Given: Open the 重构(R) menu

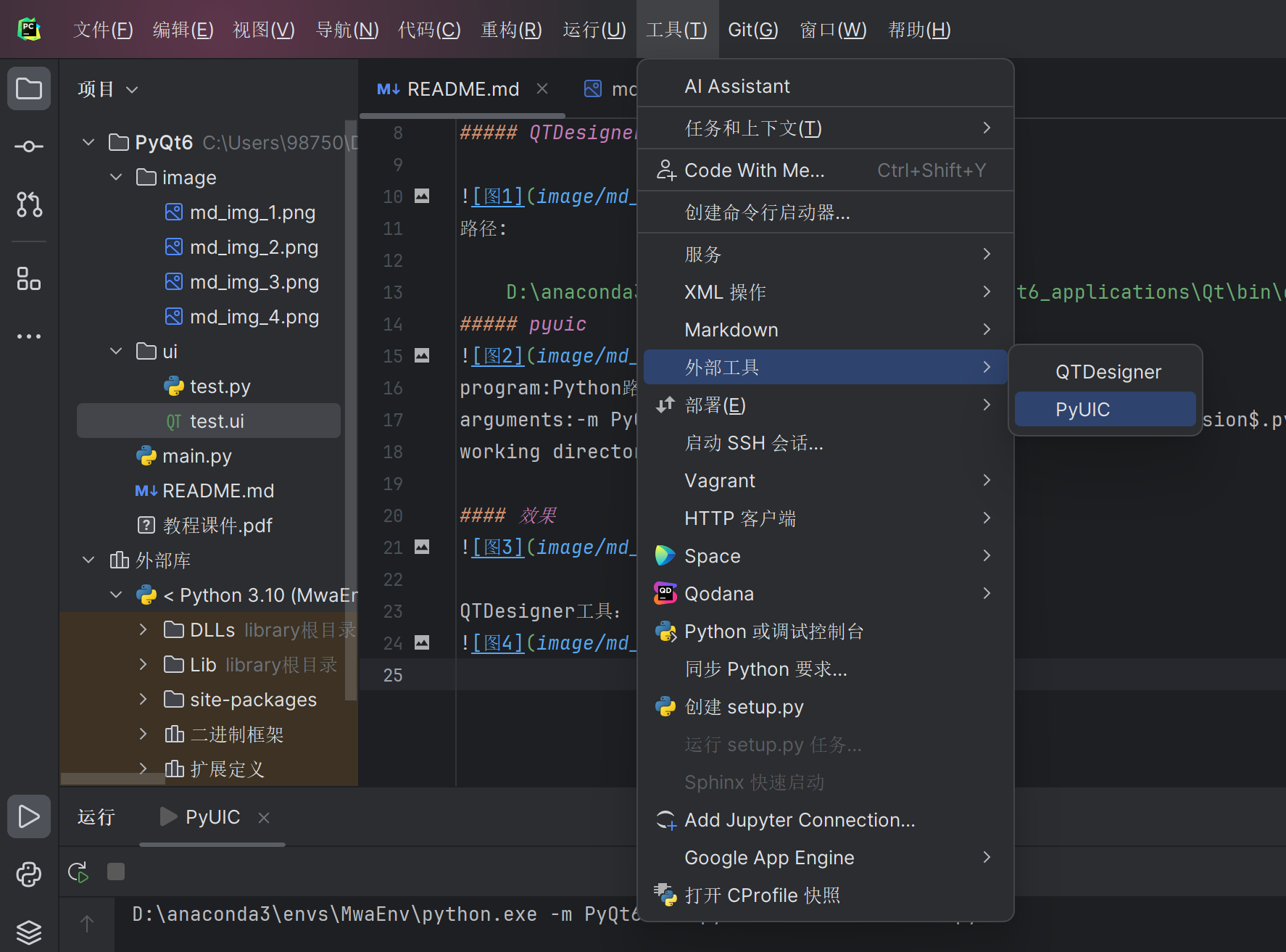Looking at the screenshot, I should pyautogui.click(x=511, y=30).
